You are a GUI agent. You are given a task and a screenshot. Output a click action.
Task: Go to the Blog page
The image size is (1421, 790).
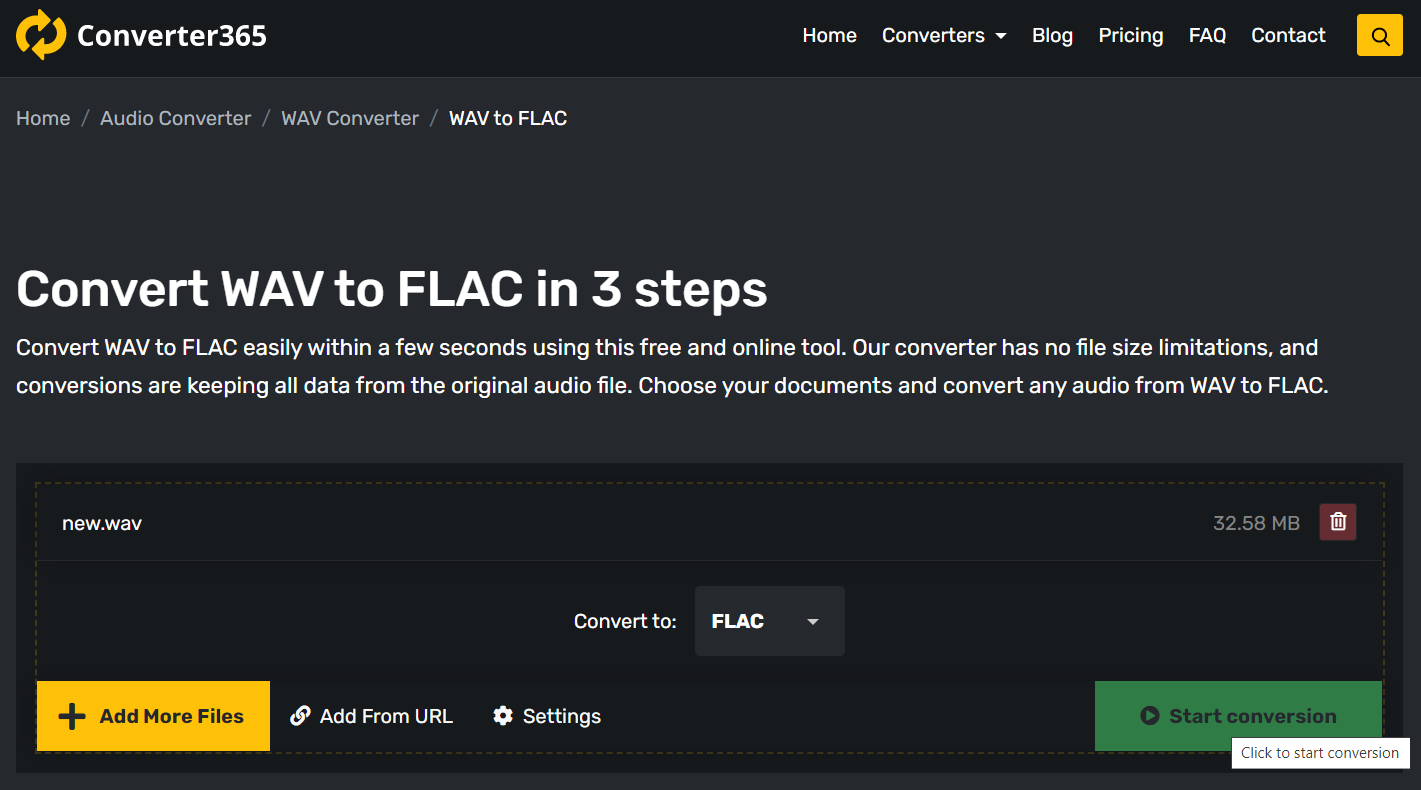click(1052, 35)
